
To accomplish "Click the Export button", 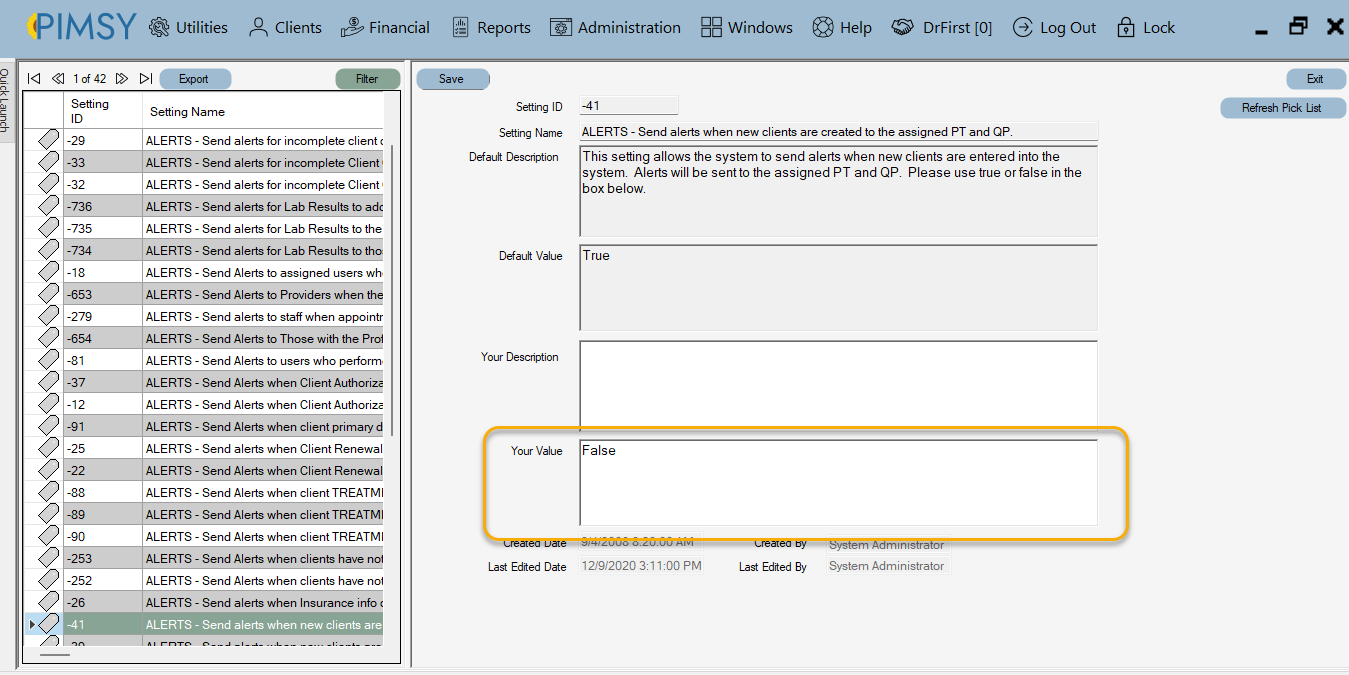I will (x=194, y=78).
